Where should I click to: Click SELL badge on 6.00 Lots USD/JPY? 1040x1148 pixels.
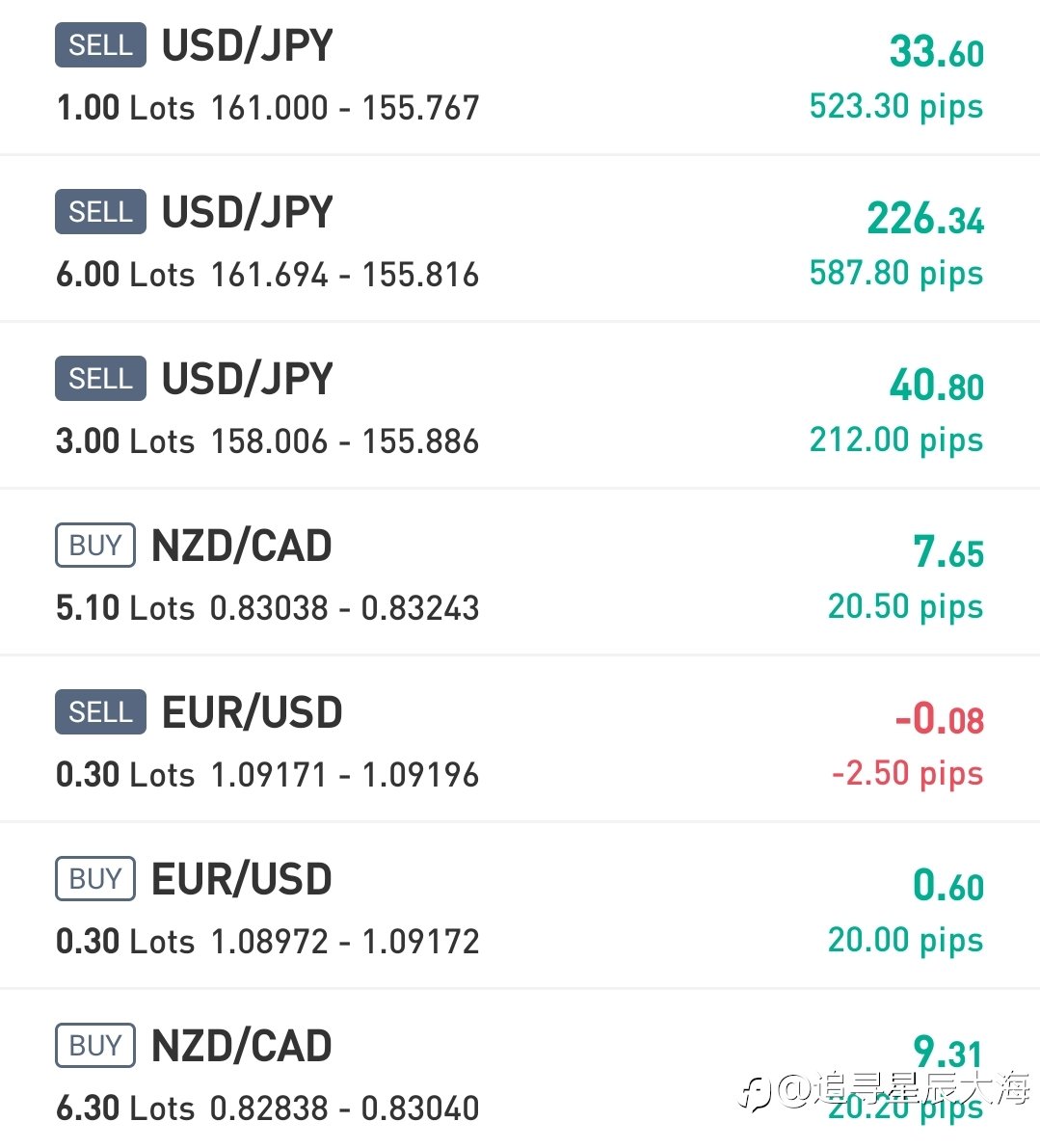(x=100, y=212)
